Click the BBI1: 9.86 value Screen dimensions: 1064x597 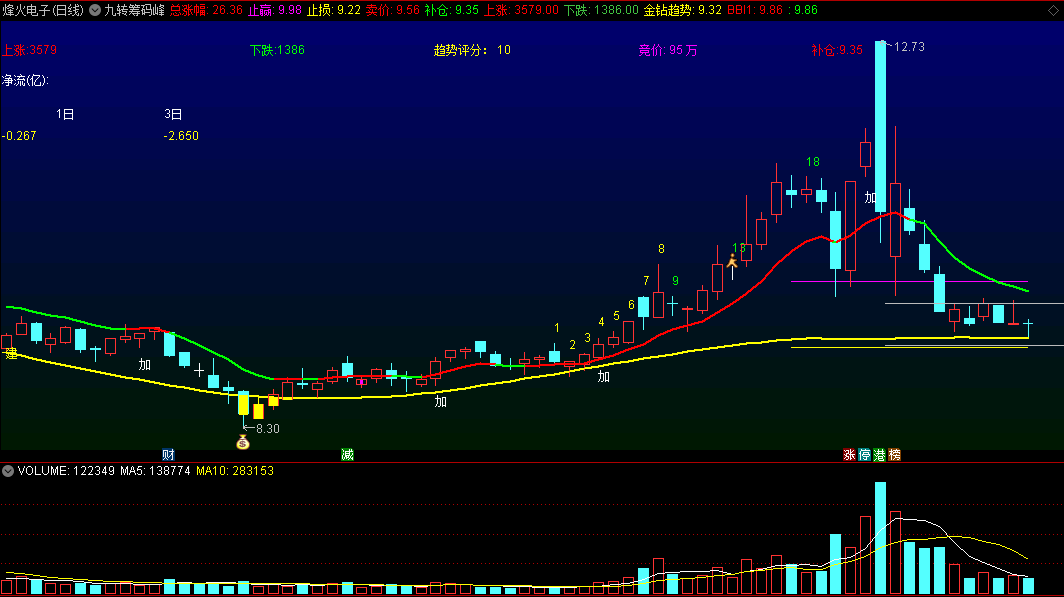[x=755, y=10]
